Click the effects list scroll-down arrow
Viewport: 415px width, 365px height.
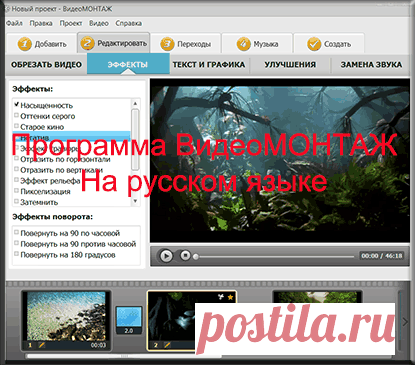[135, 201]
